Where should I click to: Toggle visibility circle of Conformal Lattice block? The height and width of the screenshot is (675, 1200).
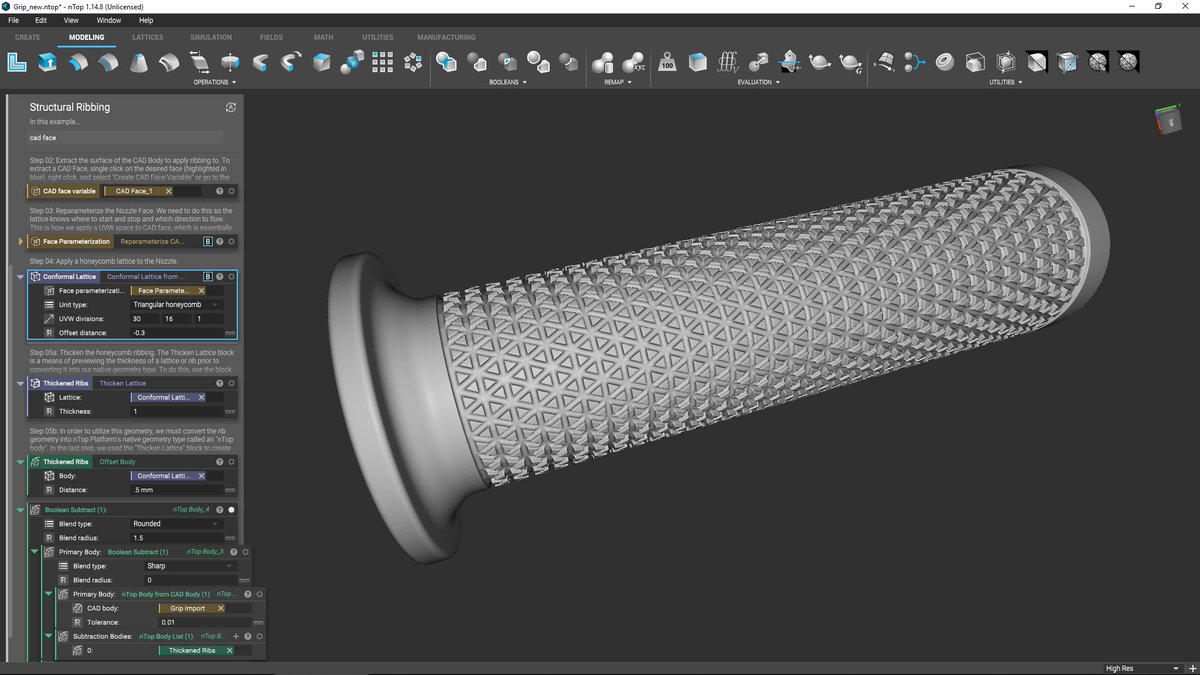click(x=232, y=276)
